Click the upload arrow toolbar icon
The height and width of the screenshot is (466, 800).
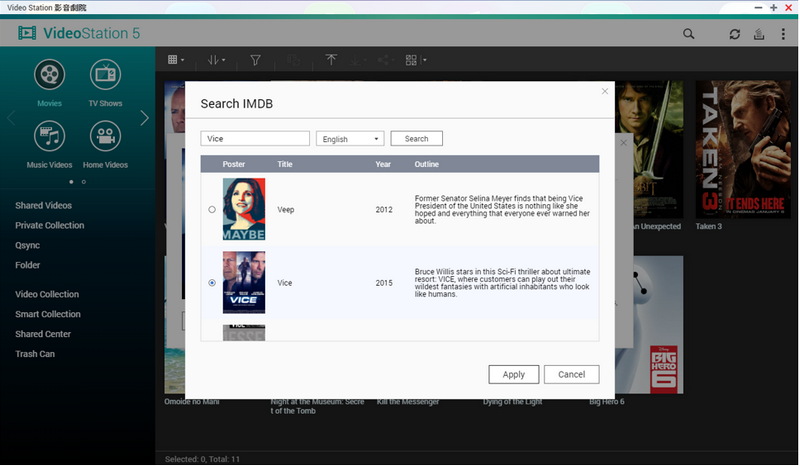[331, 60]
